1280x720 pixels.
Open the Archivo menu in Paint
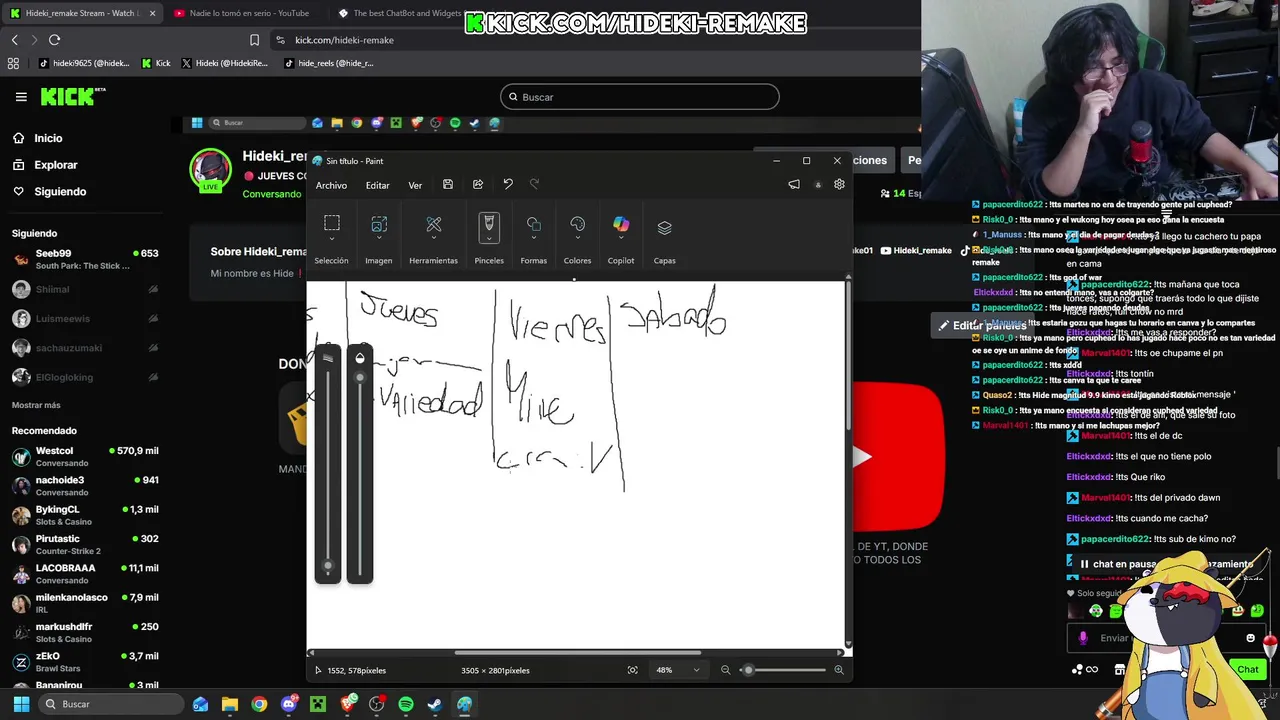[331, 185]
